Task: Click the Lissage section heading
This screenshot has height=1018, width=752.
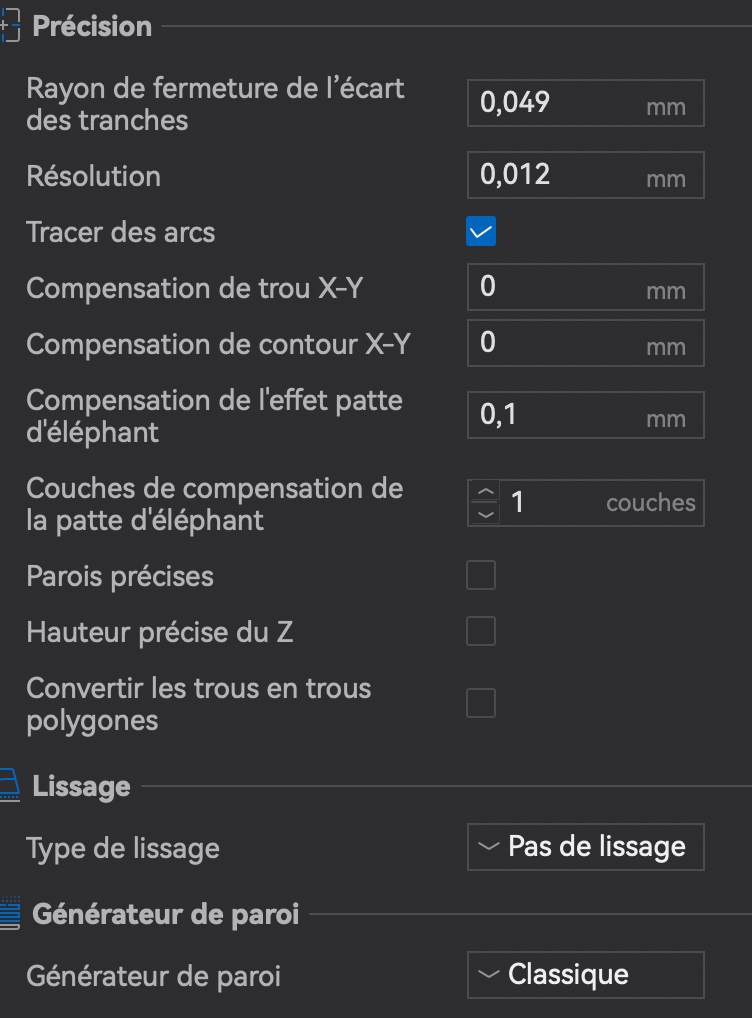Action: click(x=82, y=787)
